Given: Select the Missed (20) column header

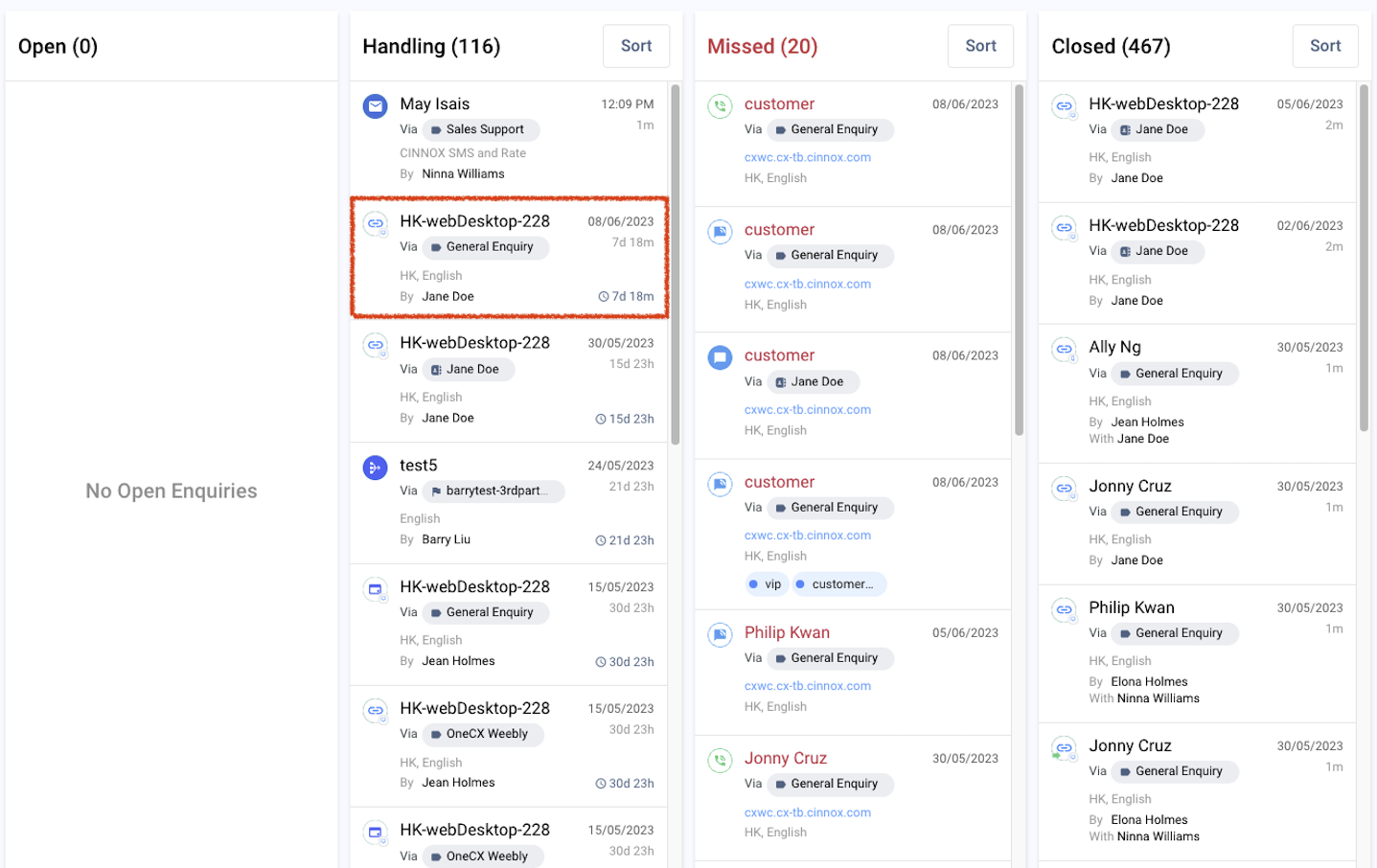Looking at the screenshot, I should tap(762, 46).
